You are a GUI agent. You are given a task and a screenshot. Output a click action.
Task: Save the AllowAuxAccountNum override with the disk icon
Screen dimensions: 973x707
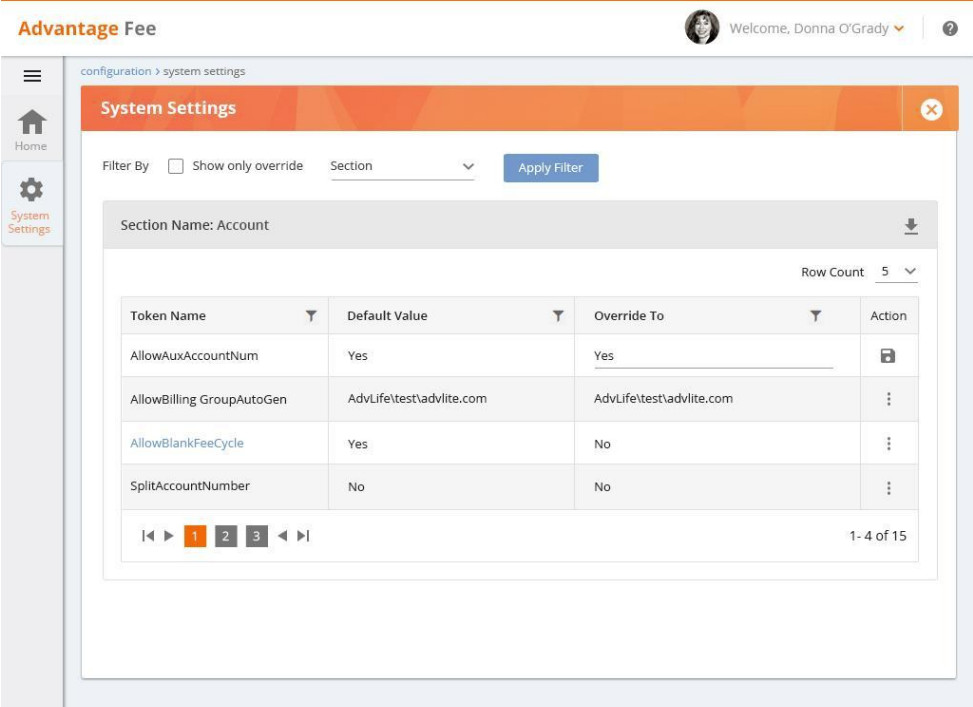click(x=887, y=356)
